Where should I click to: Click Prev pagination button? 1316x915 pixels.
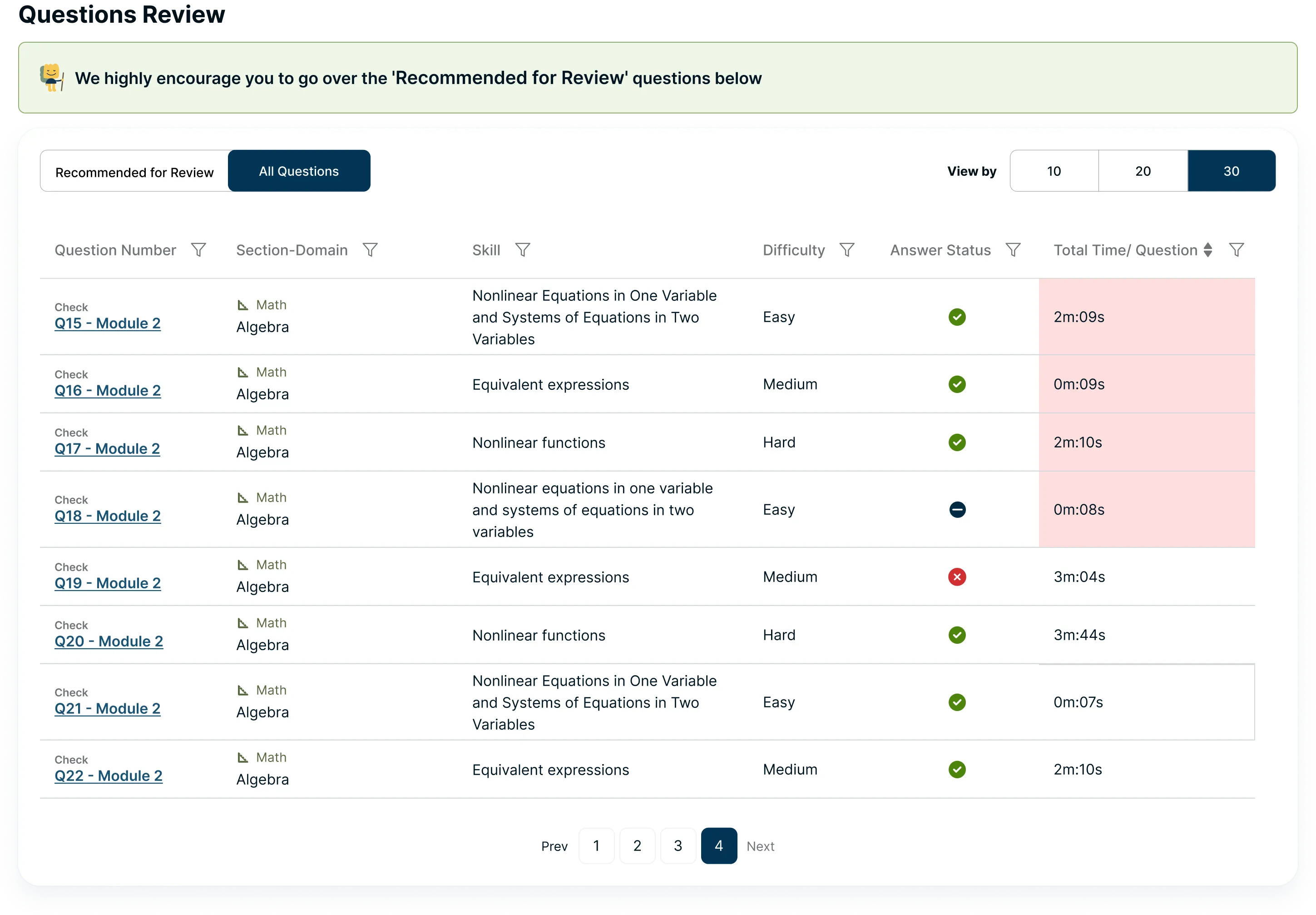click(x=554, y=846)
